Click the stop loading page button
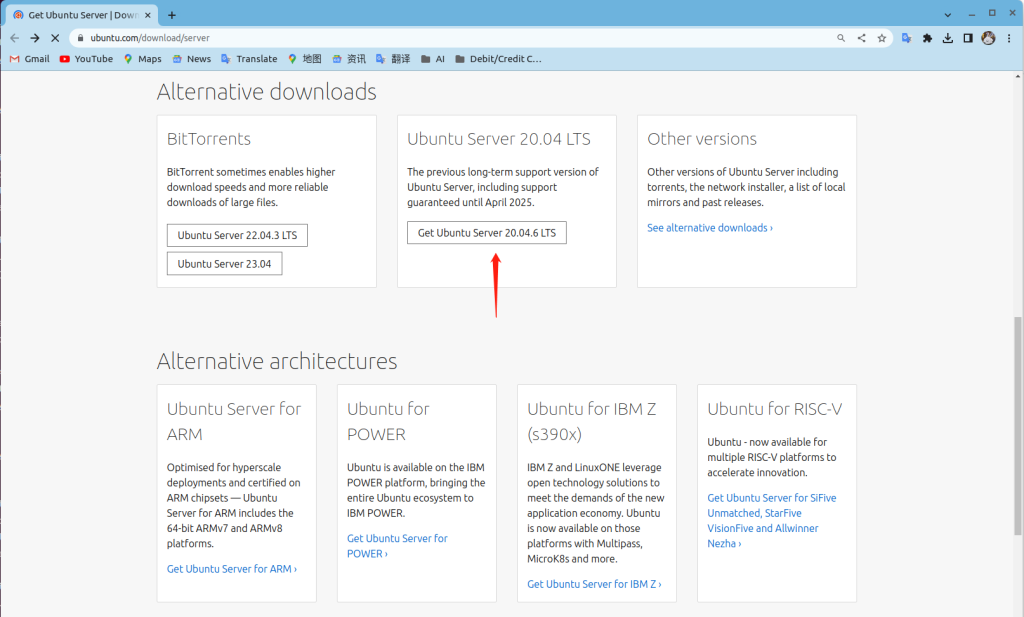This screenshot has width=1024, height=617. [54, 38]
